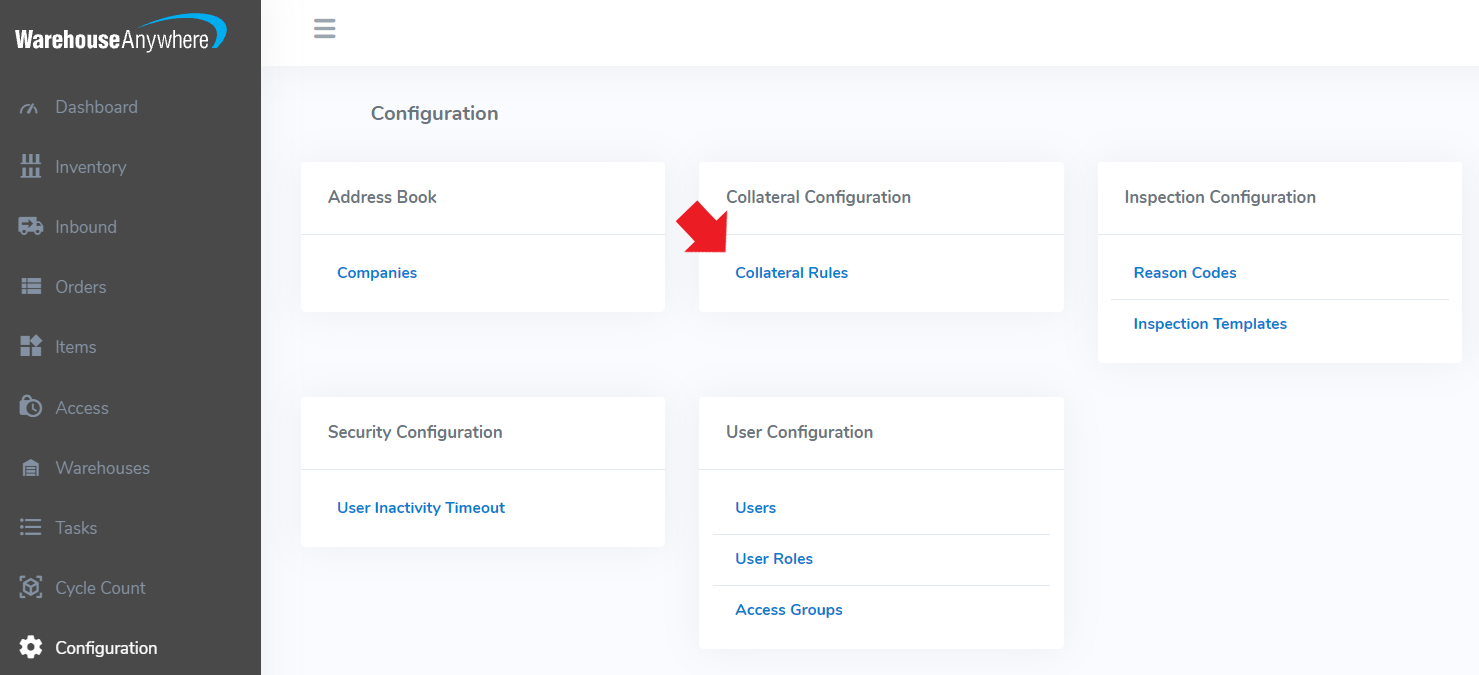This screenshot has width=1479, height=675.
Task: Navigate to User Roles
Action: click(774, 559)
